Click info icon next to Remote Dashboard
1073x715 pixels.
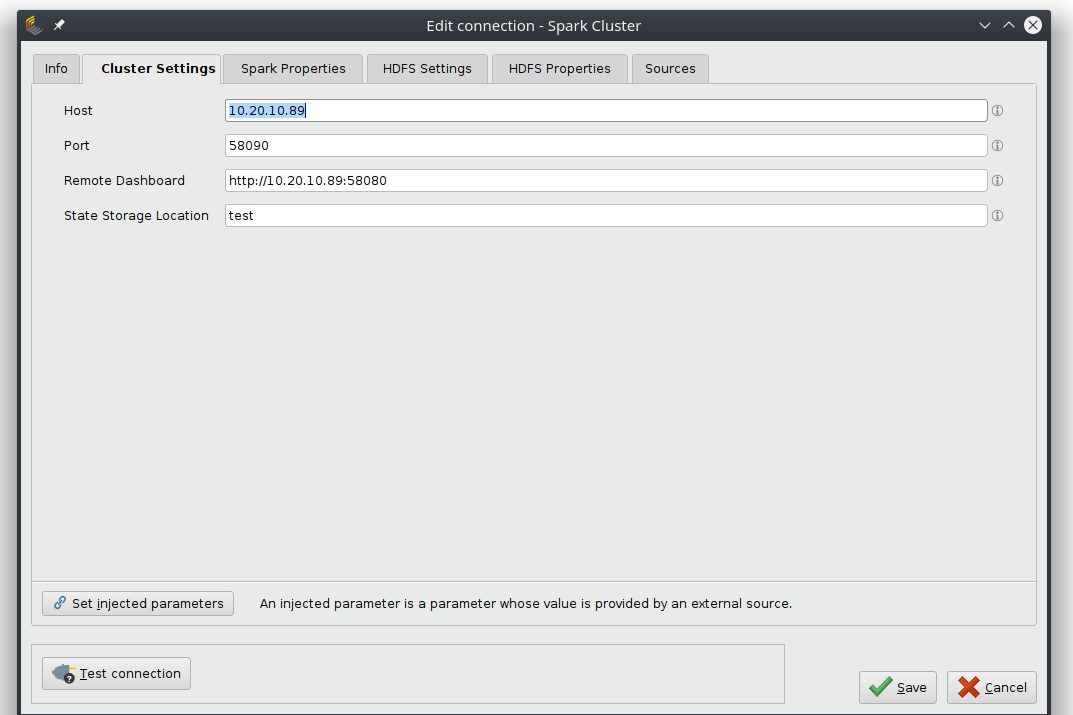tap(997, 181)
